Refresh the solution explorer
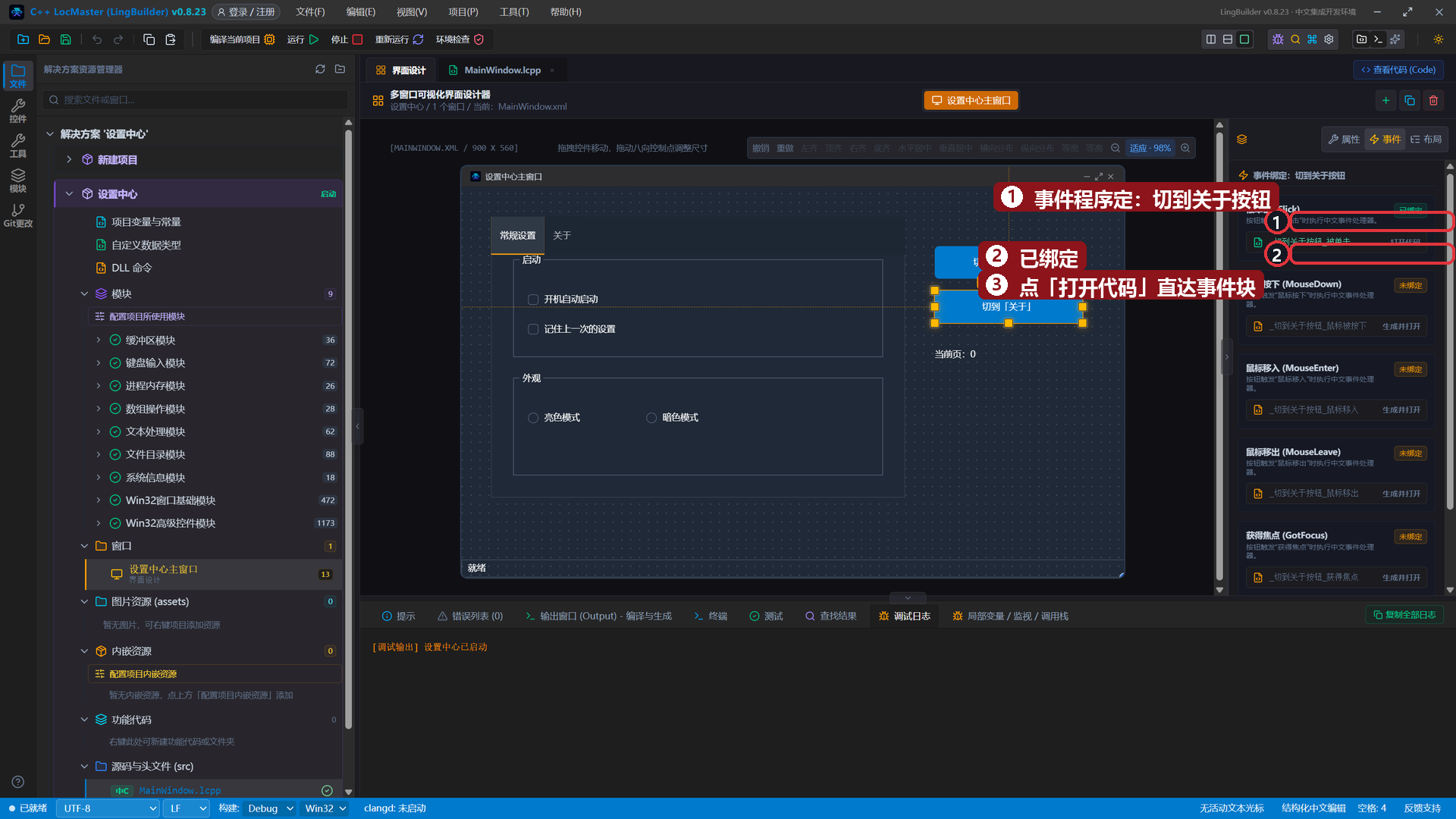The image size is (1456, 819). point(320,69)
